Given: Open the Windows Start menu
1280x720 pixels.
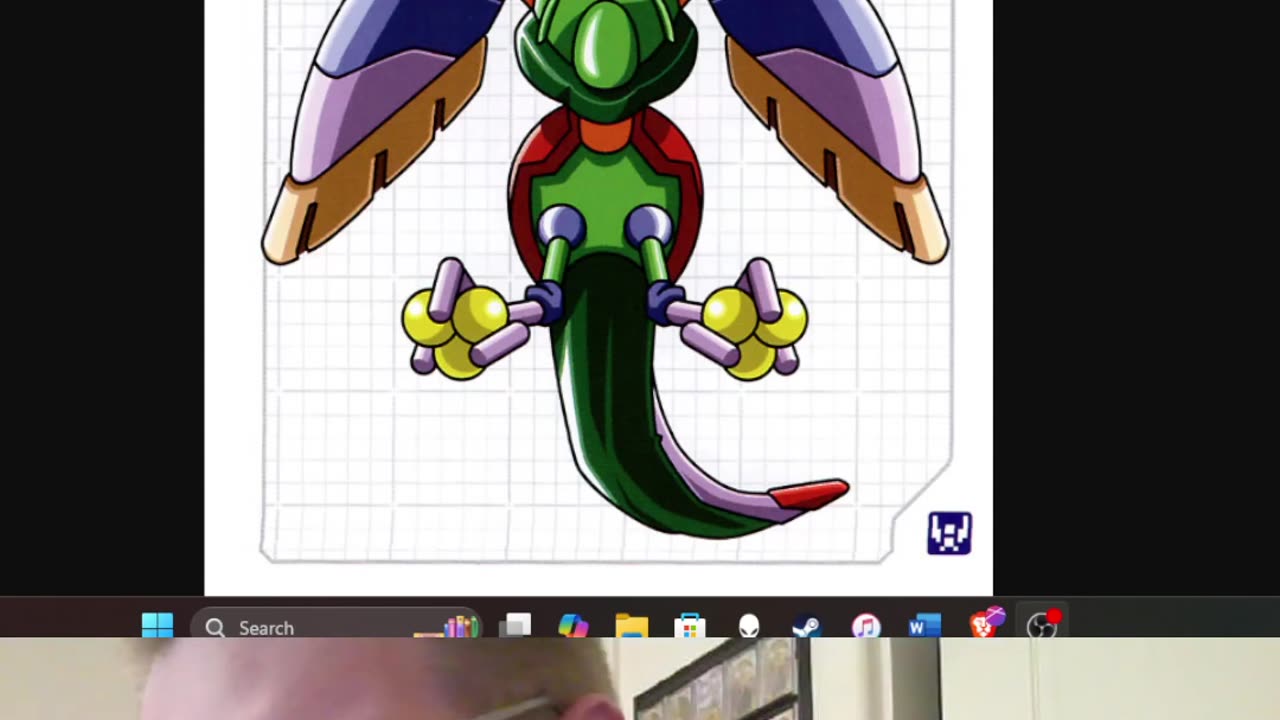Looking at the screenshot, I should coord(157,626).
